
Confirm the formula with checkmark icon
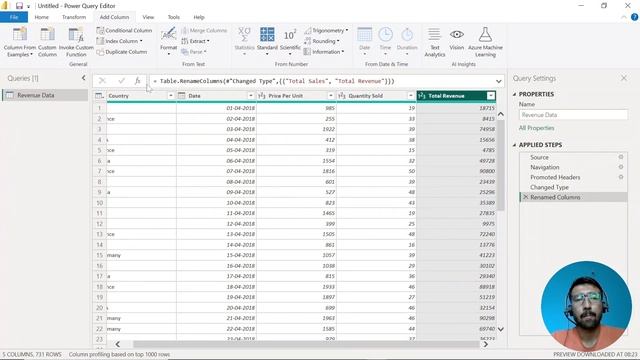pos(121,81)
